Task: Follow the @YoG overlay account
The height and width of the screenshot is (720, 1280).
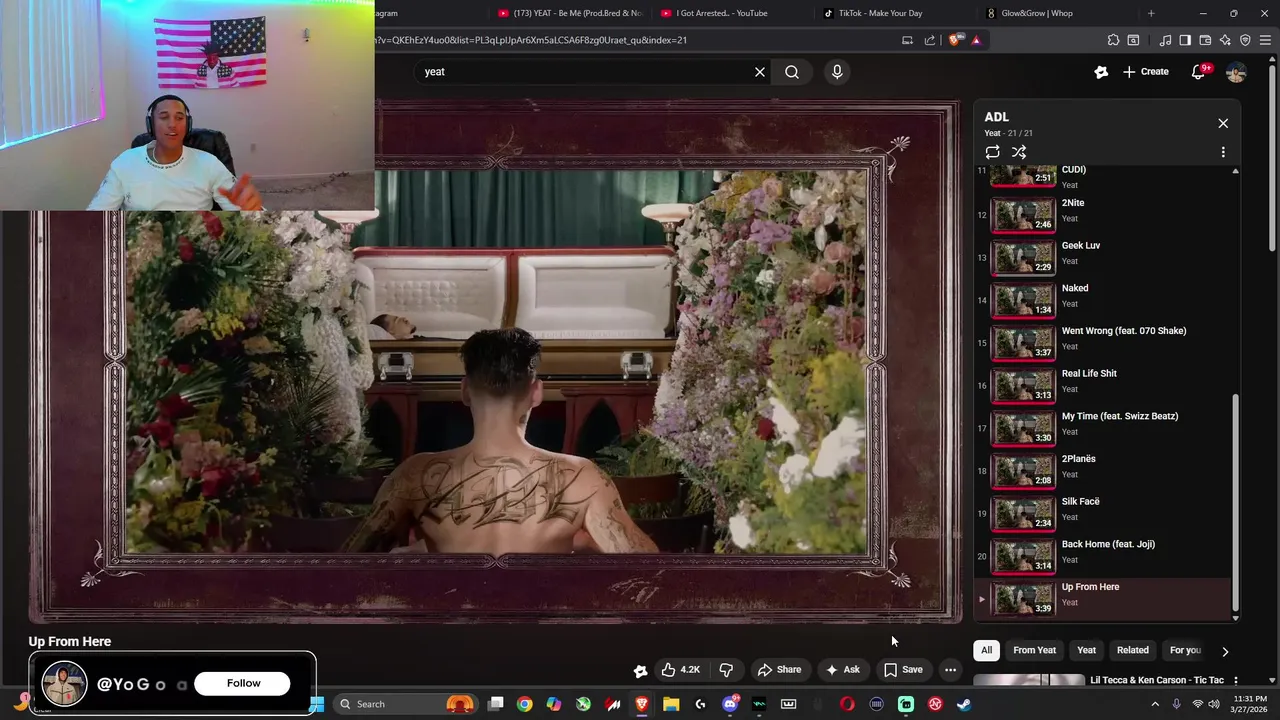Action: pos(243,683)
